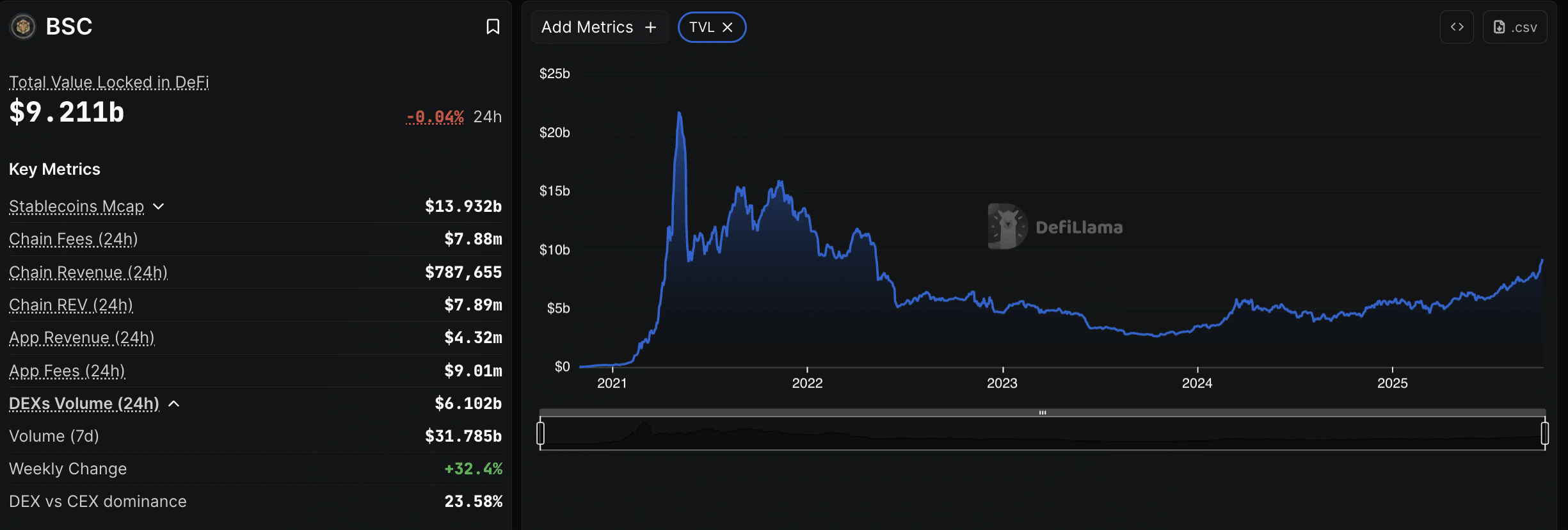Open the Chain Revenue (24h) link
Viewport: 1568px width, 530px height.
coord(88,272)
